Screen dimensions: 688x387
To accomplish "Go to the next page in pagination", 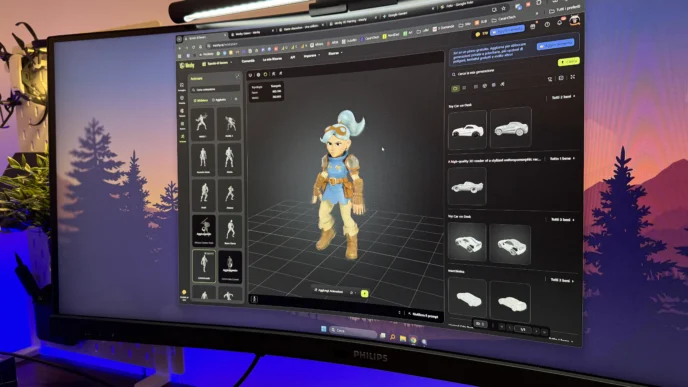I will (x=536, y=330).
